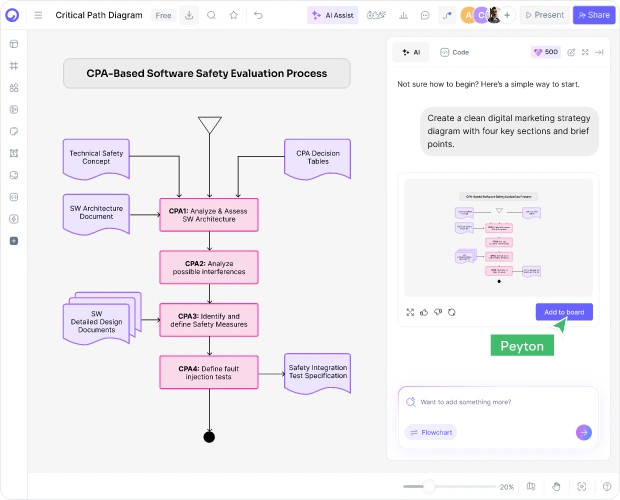Image resolution: width=620 pixels, height=500 pixels.
Task: Click the collaborator avatar C
Action: click(481, 15)
